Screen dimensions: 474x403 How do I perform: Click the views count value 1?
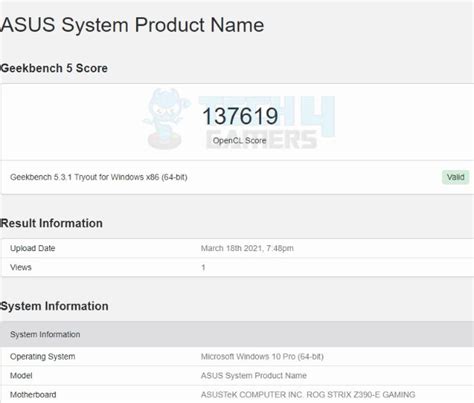(203, 267)
